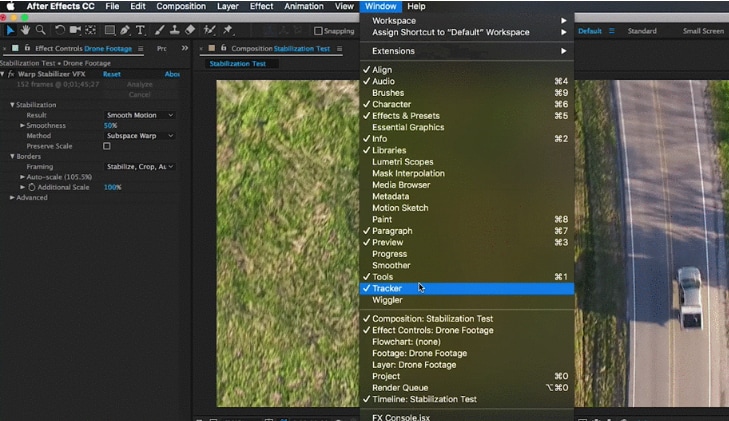Open Composition panel hamburger menu

[339, 48]
